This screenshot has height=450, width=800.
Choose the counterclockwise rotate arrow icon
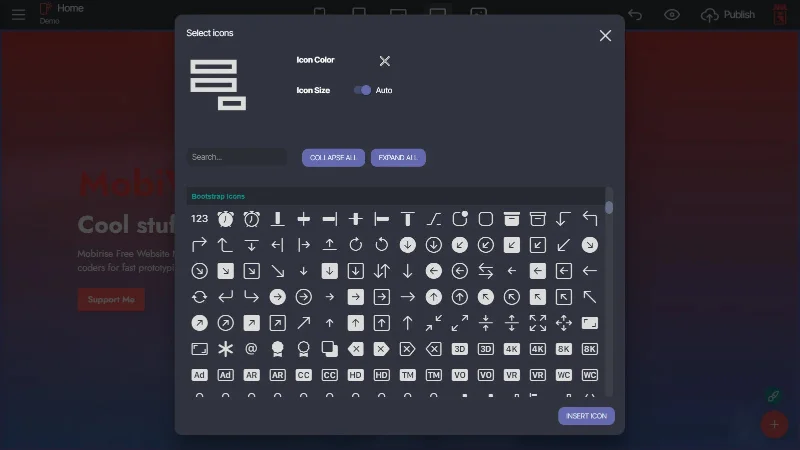[x=382, y=245]
